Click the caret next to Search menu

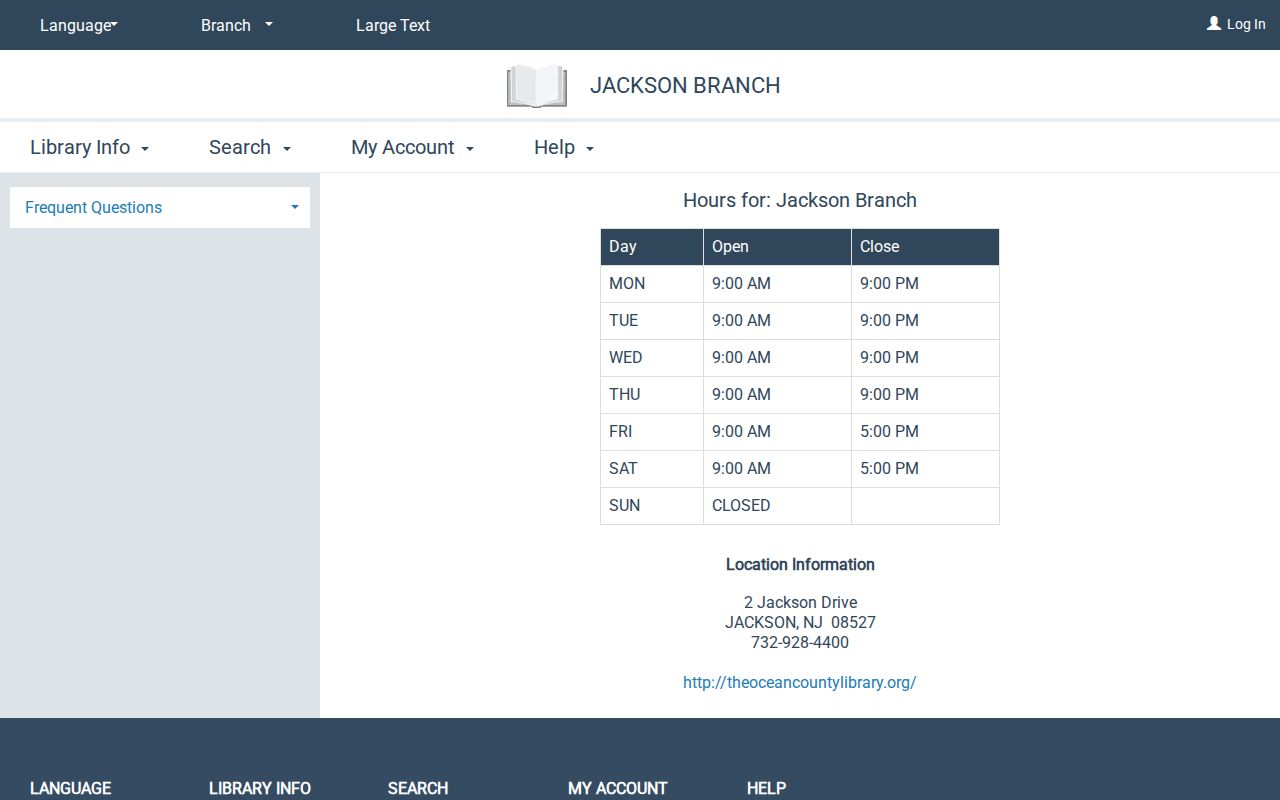[x=287, y=149]
